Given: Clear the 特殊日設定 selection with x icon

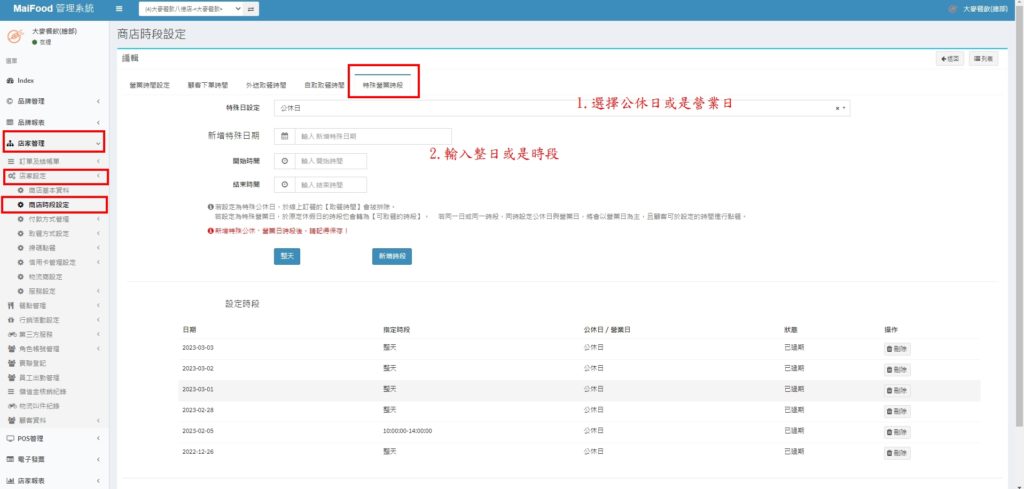Looking at the screenshot, I should 838,107.
